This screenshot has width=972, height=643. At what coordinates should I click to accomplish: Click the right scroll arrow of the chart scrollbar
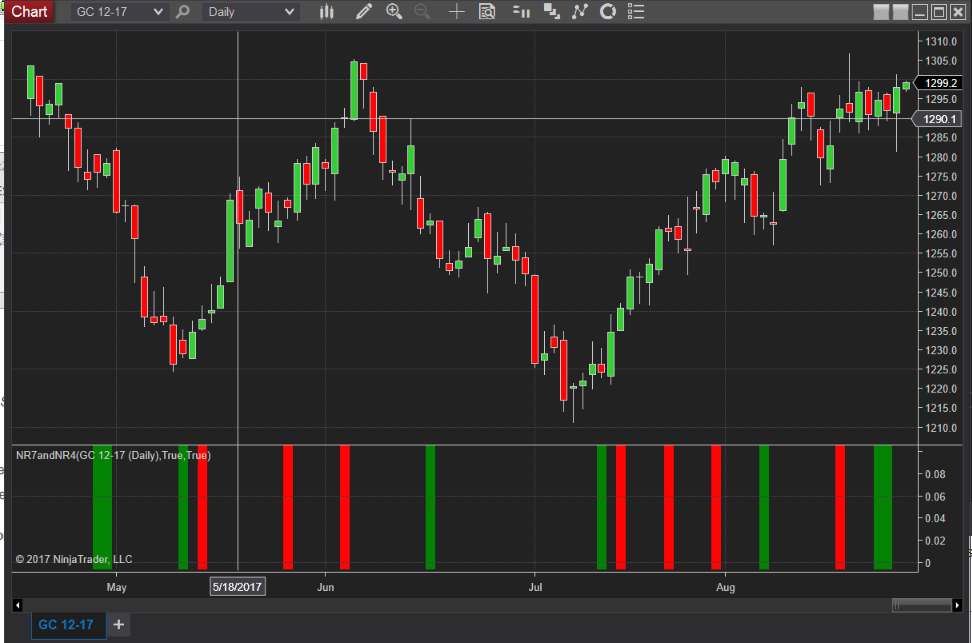coord(957,605)
